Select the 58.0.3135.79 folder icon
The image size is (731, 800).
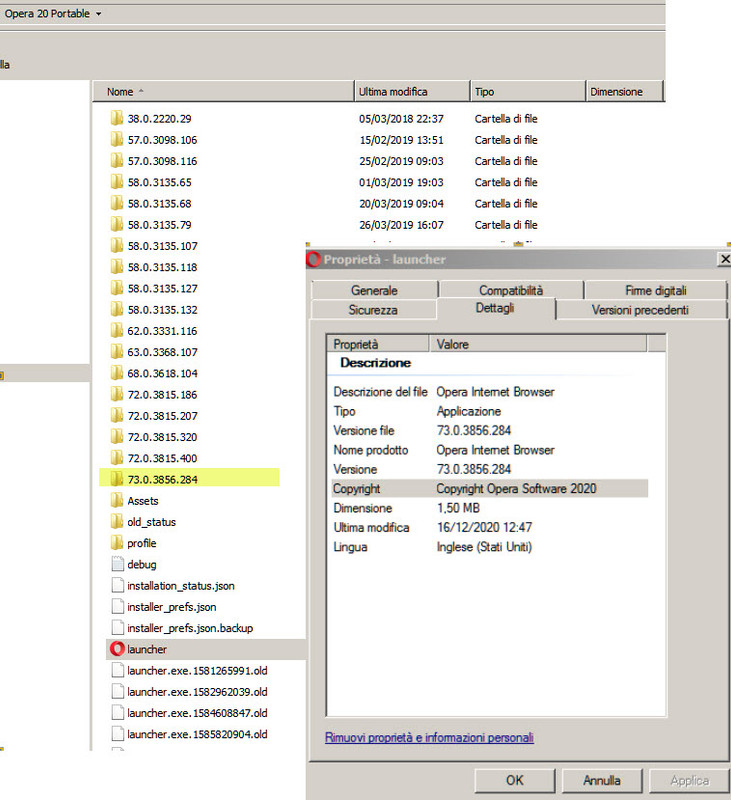117,224
